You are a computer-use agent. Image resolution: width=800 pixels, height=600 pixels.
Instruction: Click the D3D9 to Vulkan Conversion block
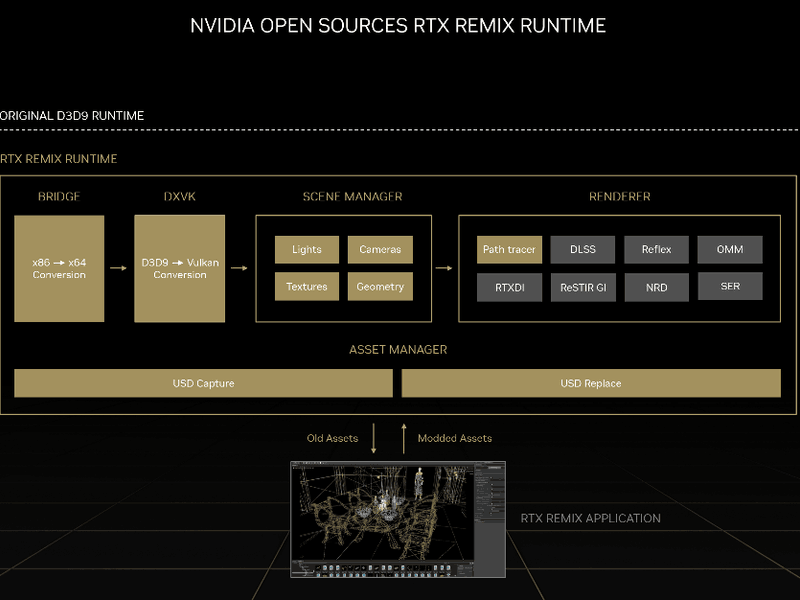[180, 268]
